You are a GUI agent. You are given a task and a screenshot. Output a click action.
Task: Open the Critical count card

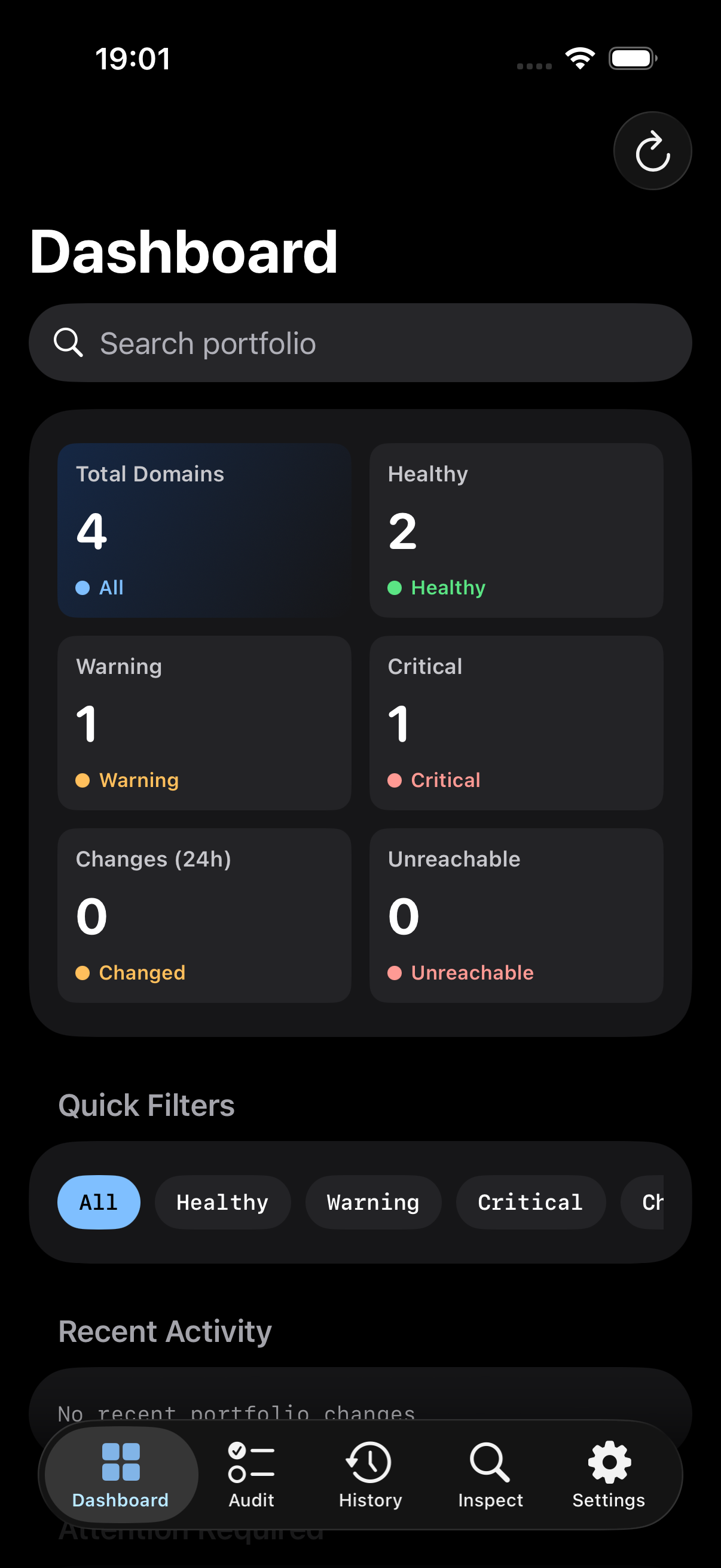click(x=516, y=722)
